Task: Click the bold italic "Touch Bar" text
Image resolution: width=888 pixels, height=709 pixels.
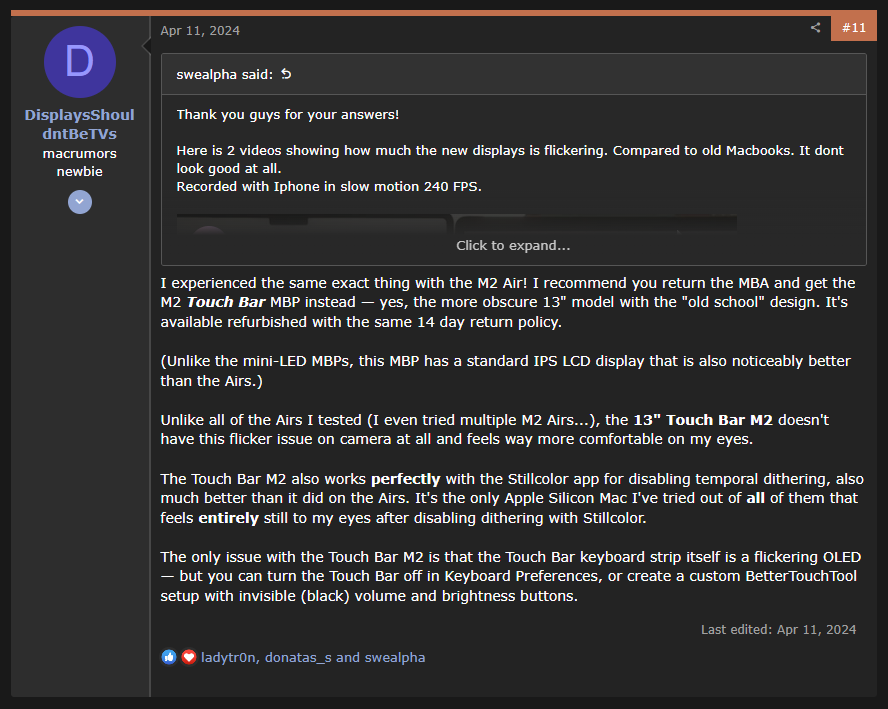Action: click(225, 302)
